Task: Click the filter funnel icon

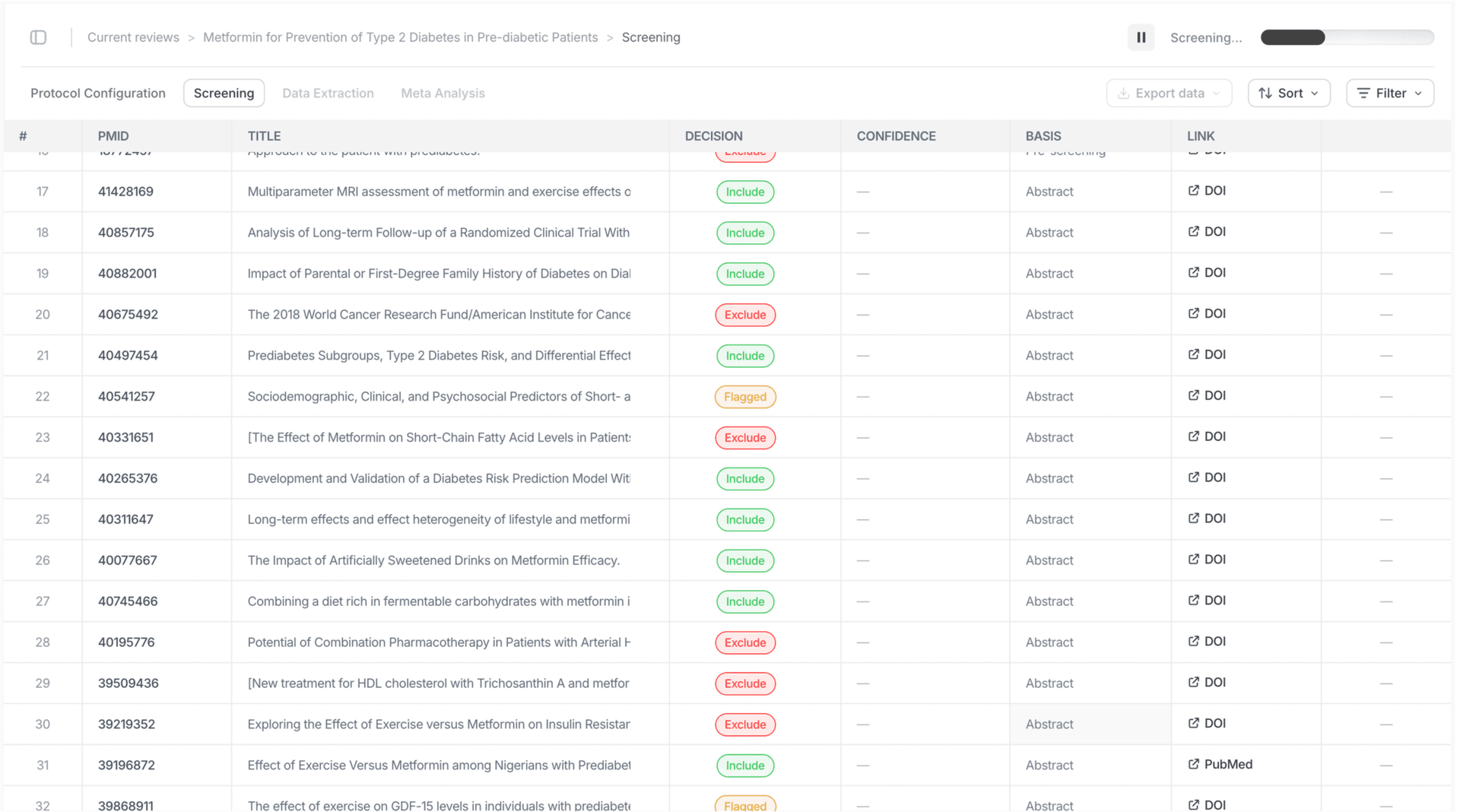Action: point(1365,93)
